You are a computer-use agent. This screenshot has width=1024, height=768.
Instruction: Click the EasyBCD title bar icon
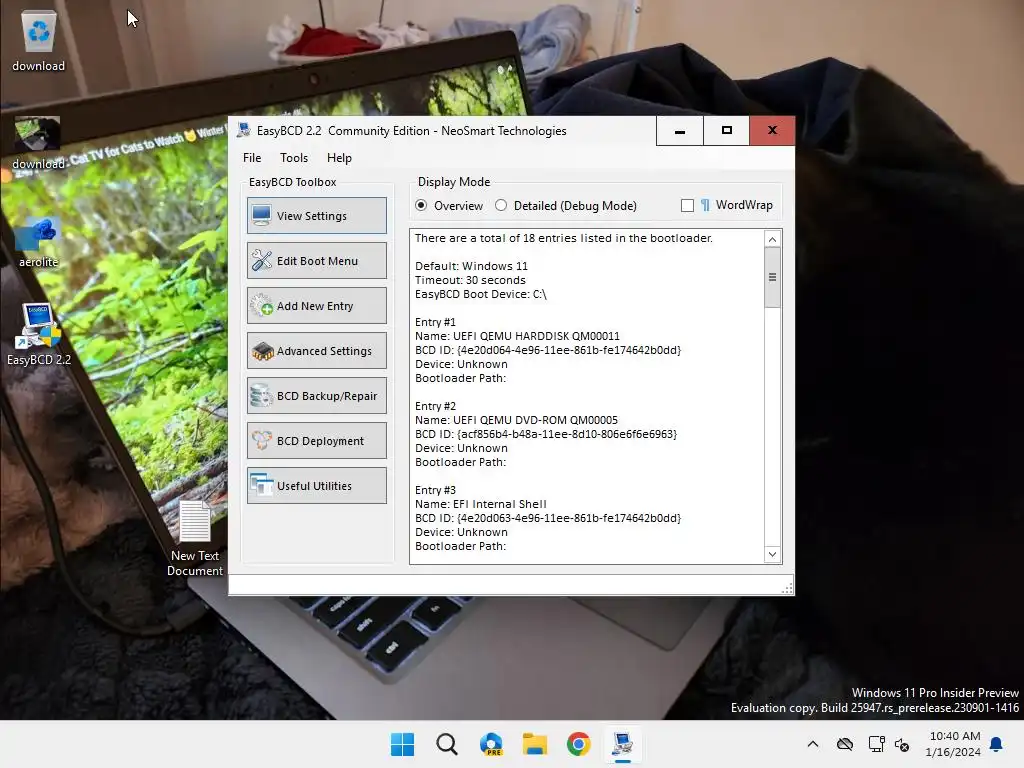coord(244,130)
